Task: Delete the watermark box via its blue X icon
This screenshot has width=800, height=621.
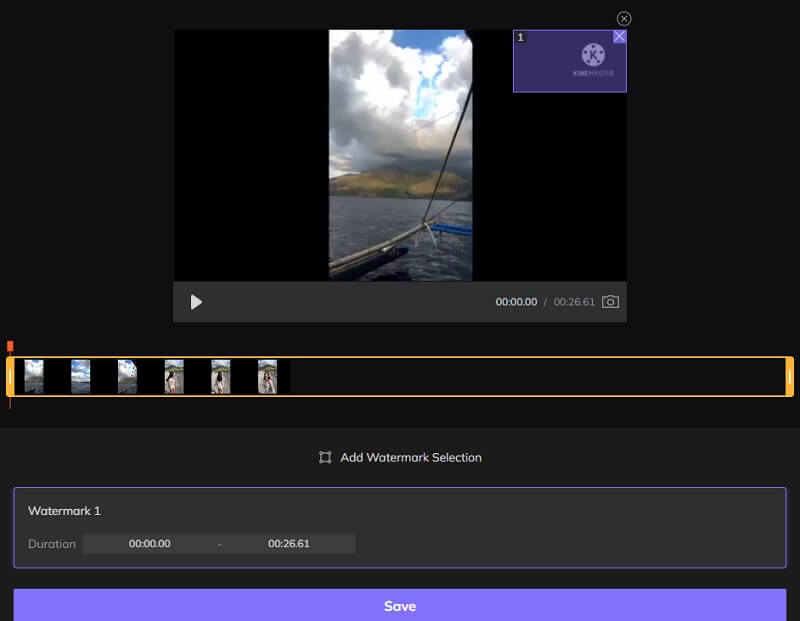Action: pyautogui.click(x=620, y=36)
